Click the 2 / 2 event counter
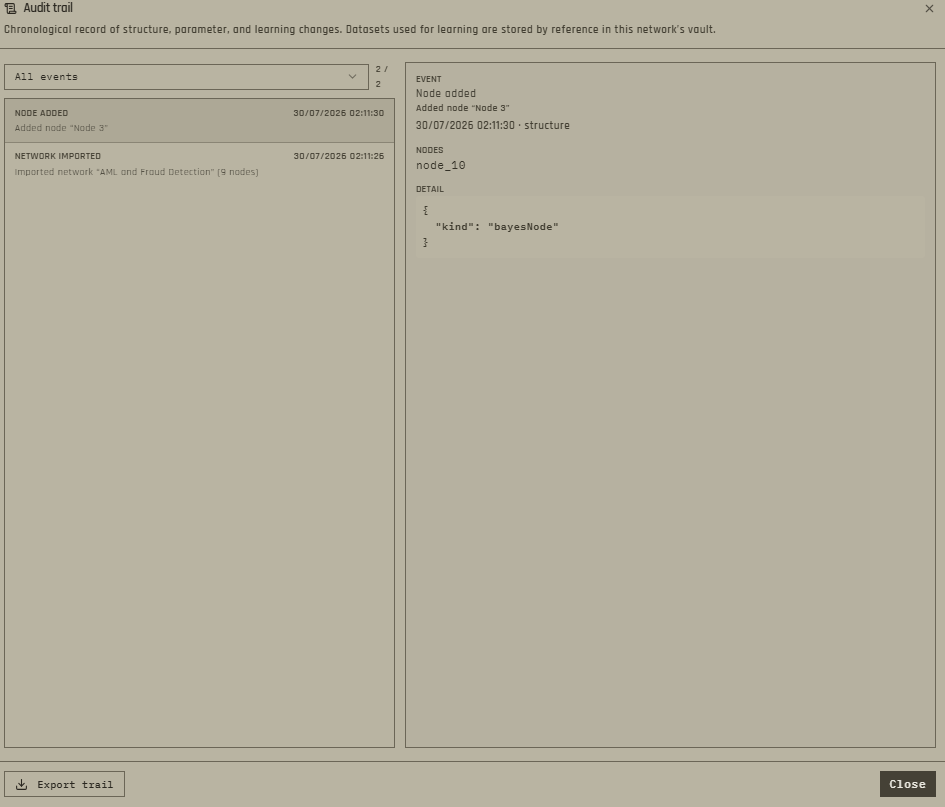The width and height of the screenshot is (945, 807). [381, 77]
